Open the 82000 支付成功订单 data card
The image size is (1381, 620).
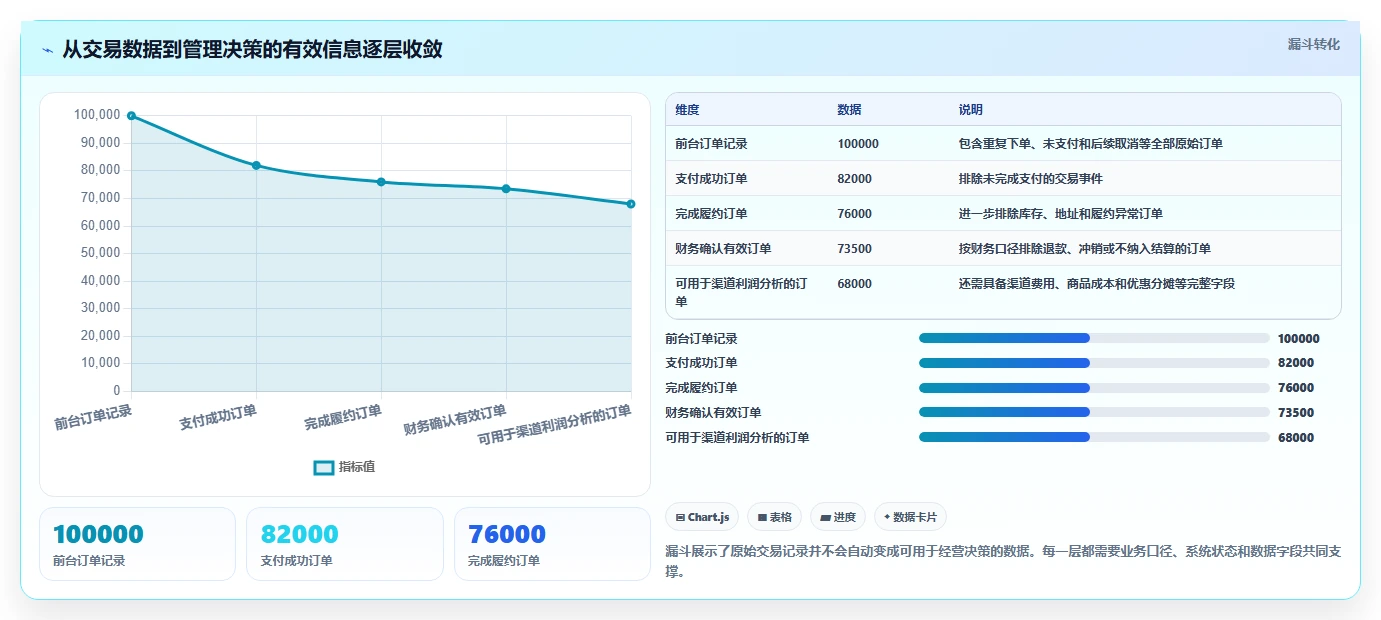(x=345, y=544)
